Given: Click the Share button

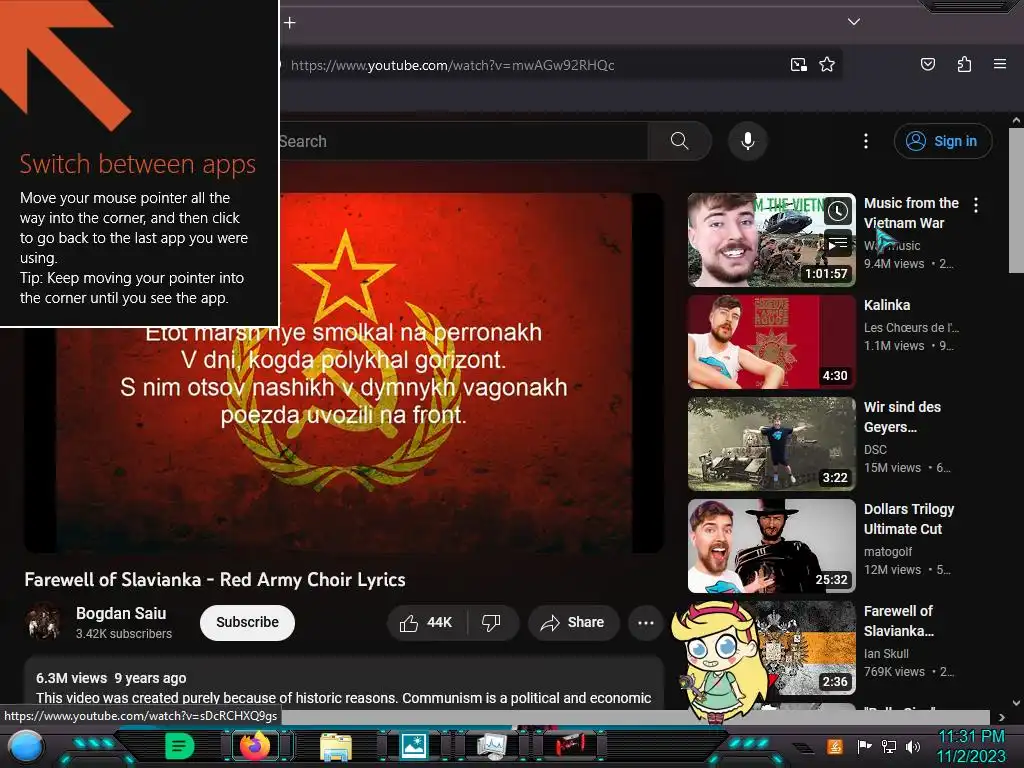Looking at the screenshot, I should coord(572,622).
